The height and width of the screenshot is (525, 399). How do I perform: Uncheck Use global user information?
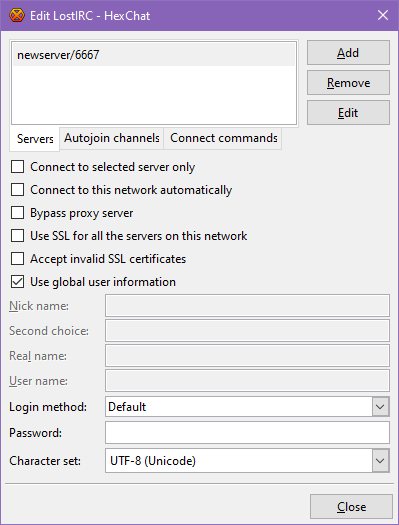tap(17, 282)
